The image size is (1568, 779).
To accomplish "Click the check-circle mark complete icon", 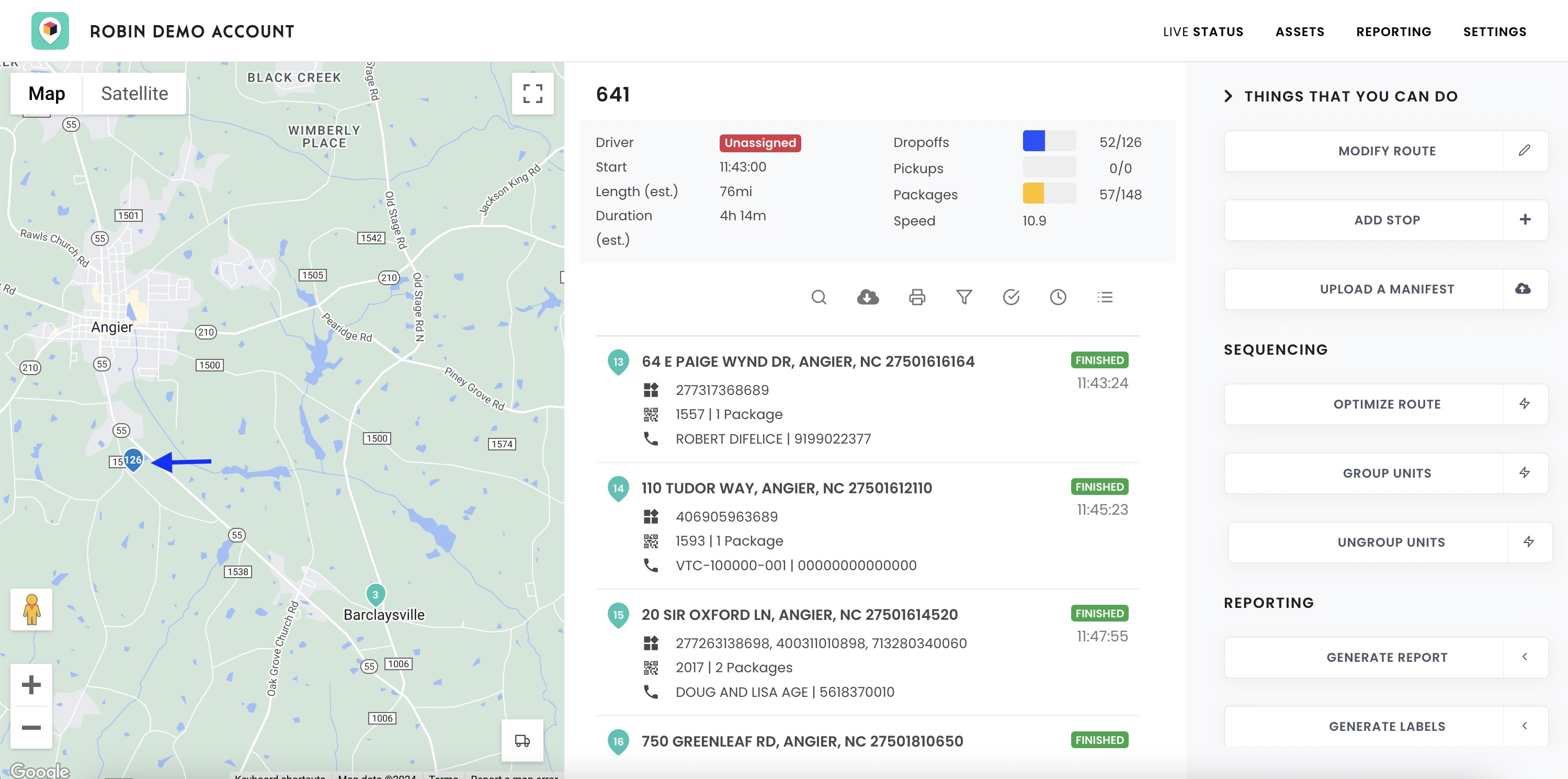I will 1011,297.
